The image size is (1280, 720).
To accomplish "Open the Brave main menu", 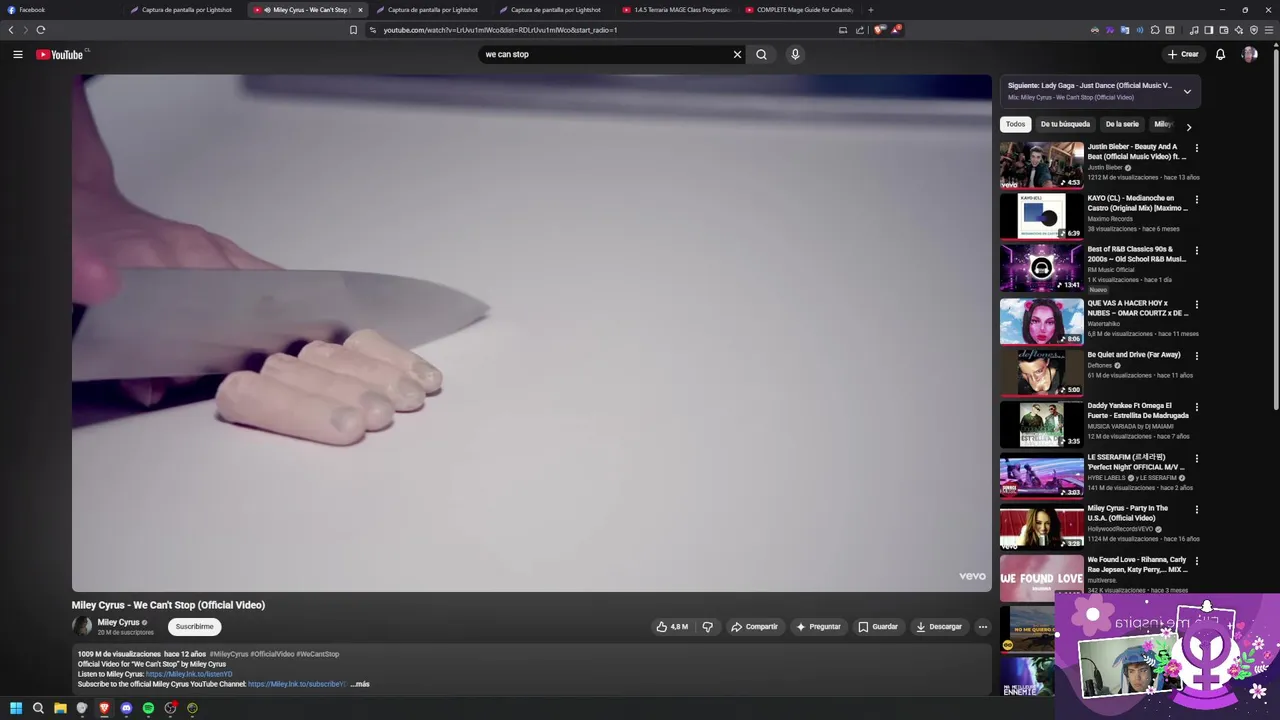I will tap(1269, 30).
